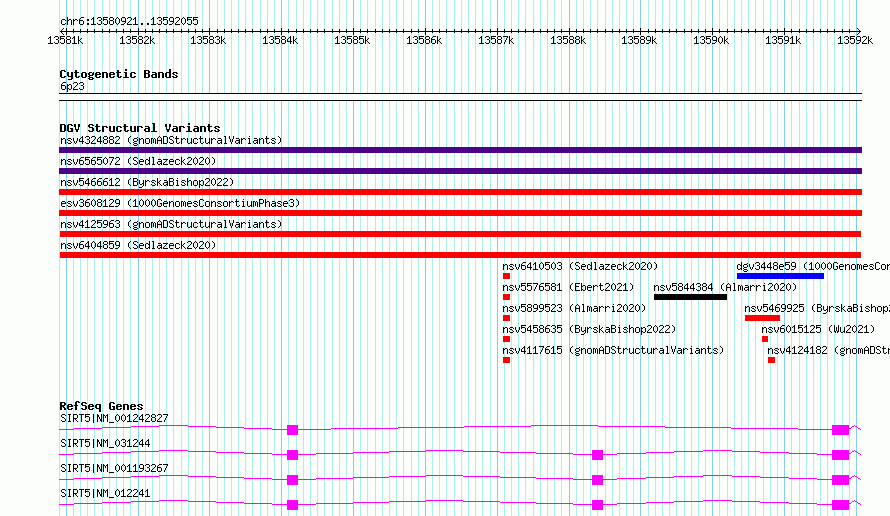The image size is (890, 516).
Task: Select the small red marker under nsv4124182
Action: coord(771,360)
